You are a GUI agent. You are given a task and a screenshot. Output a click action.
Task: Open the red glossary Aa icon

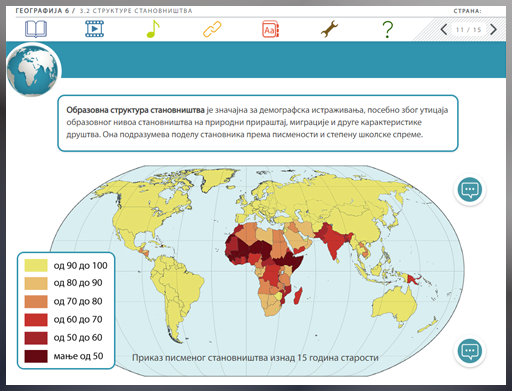(x=270, y=29)
